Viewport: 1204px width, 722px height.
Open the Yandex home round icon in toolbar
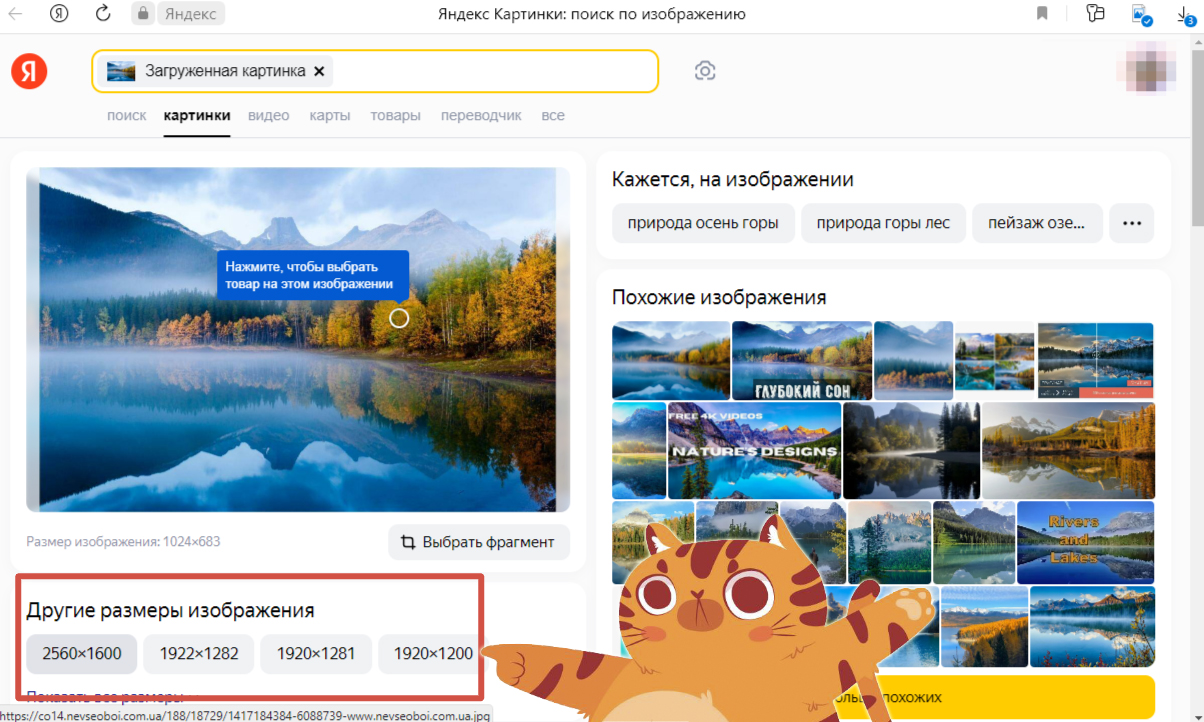tap(59, 14)
